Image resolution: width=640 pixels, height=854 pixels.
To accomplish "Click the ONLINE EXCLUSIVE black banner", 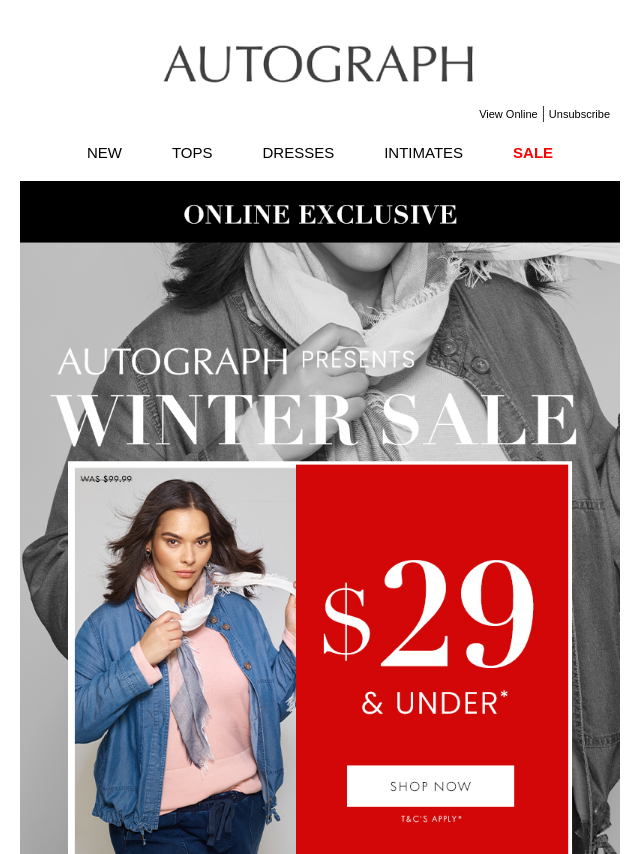I will [320, 212].
